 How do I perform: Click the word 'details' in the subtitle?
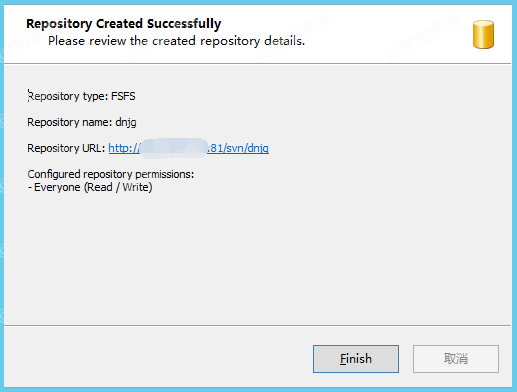283,41
